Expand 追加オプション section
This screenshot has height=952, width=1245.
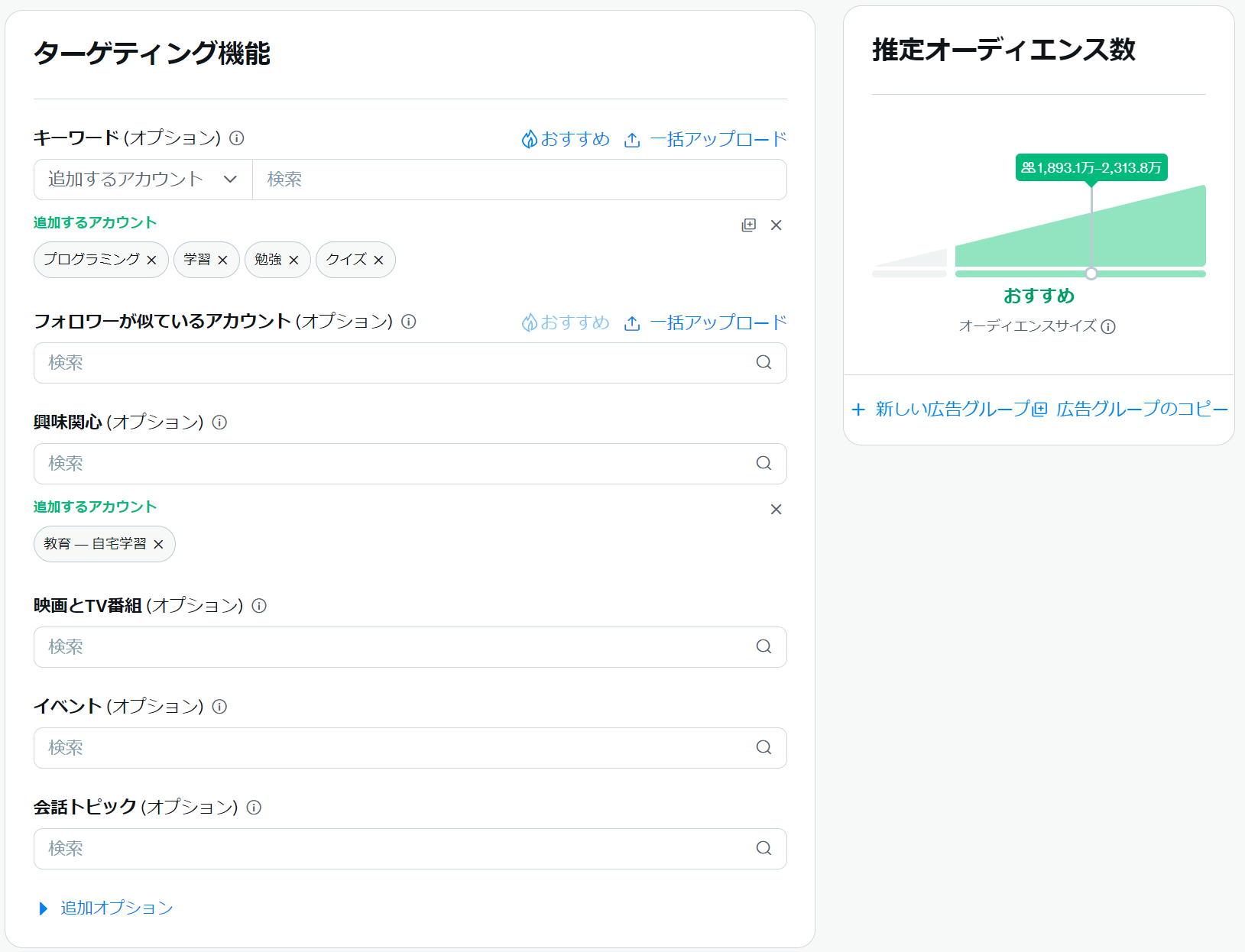(105, 908)
